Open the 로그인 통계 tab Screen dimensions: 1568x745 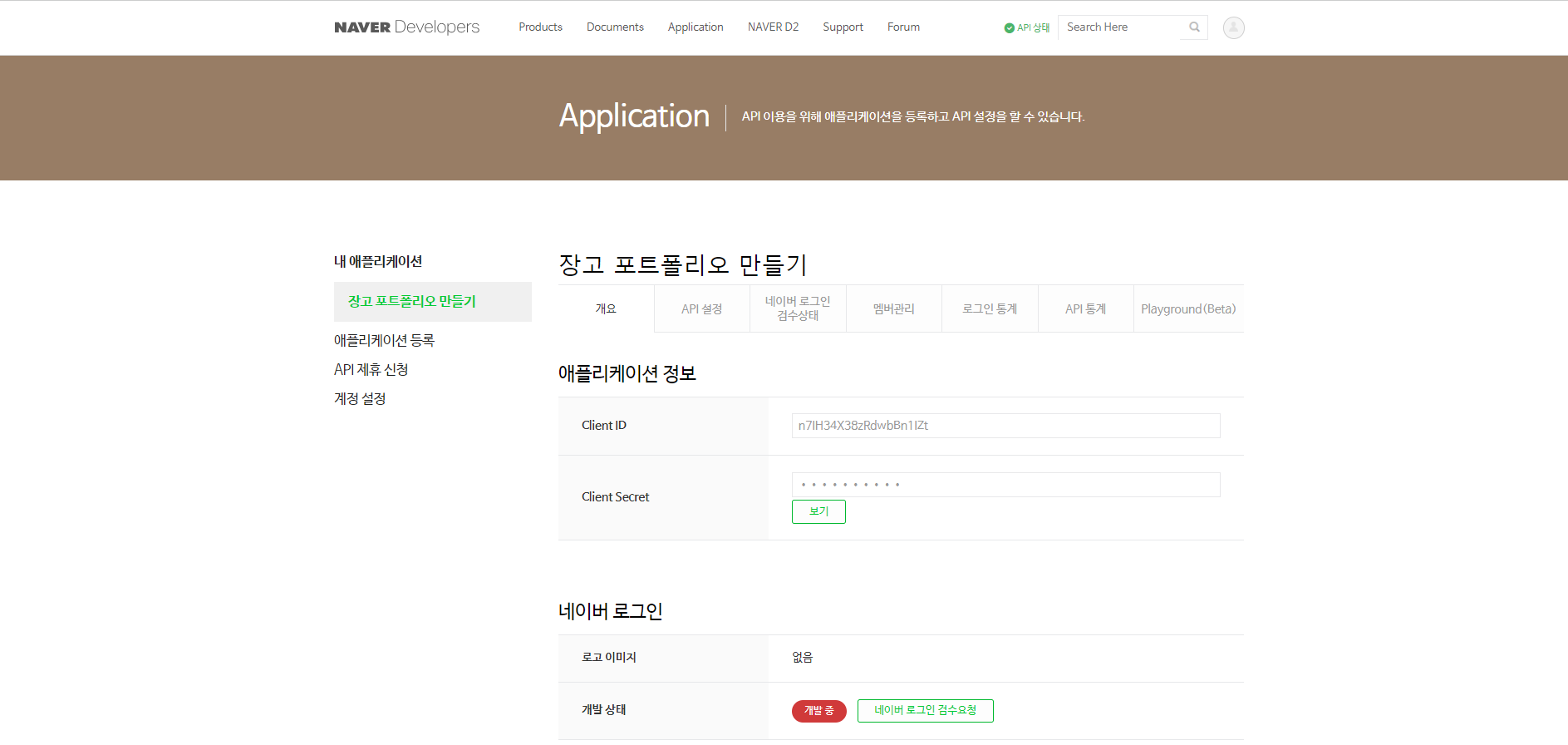990,308
